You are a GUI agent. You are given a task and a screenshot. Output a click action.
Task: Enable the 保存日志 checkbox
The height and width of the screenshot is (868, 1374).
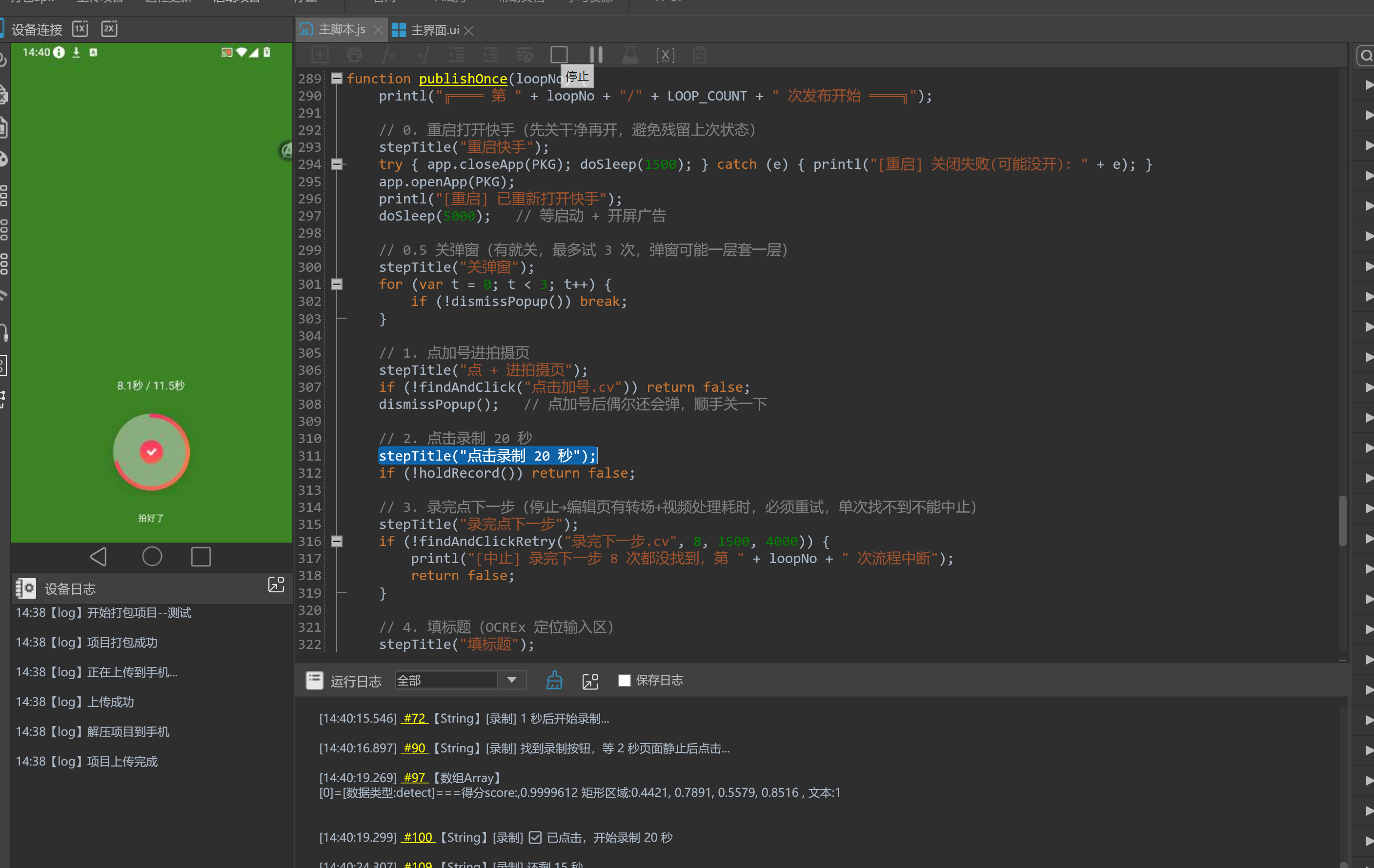624,680
